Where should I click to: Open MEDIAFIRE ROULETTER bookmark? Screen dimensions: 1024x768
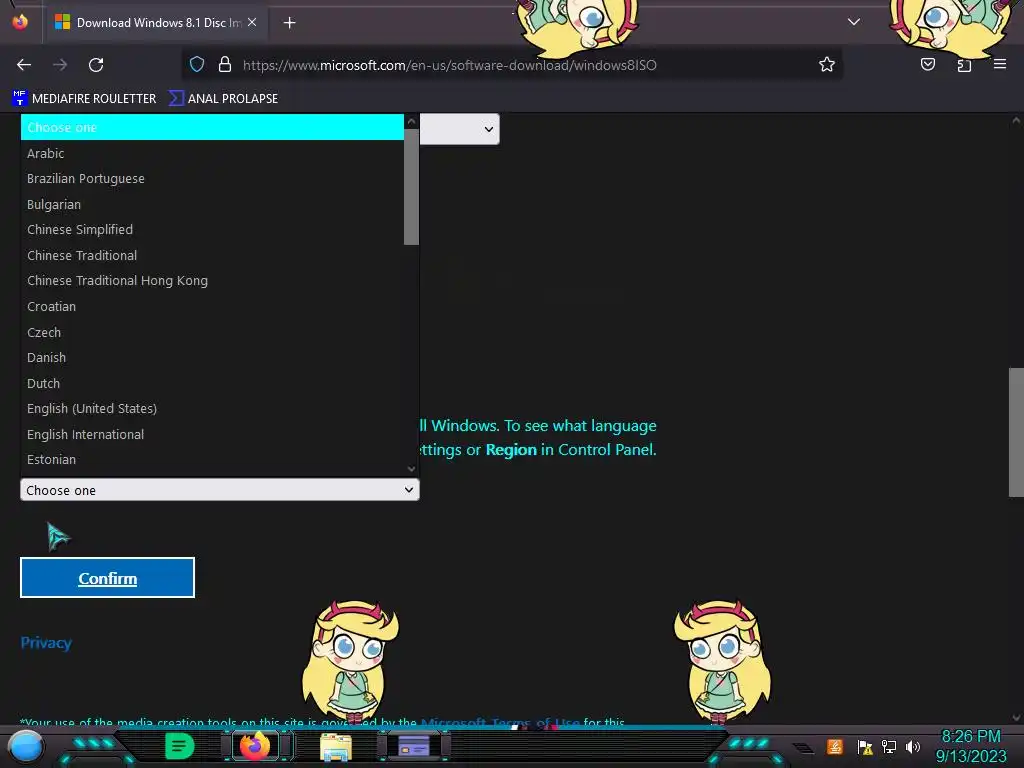84,99
